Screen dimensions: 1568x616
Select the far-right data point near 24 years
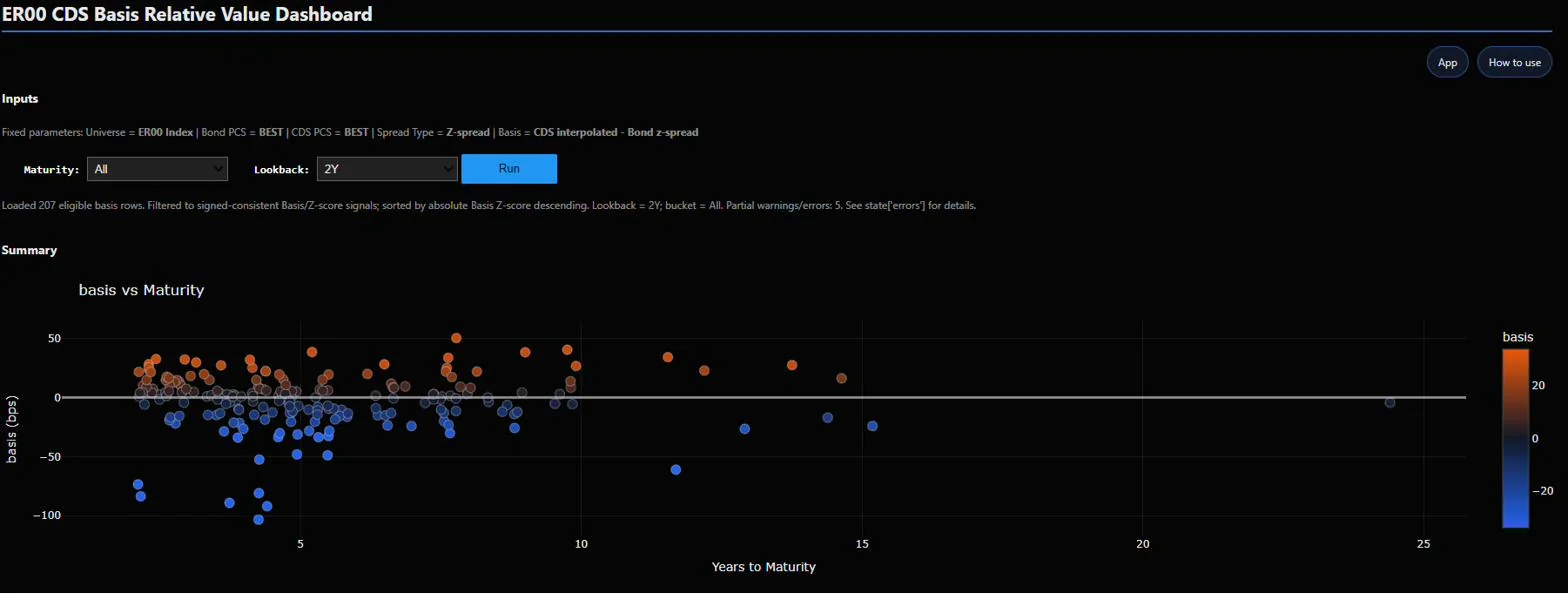tap(1389, 402)
